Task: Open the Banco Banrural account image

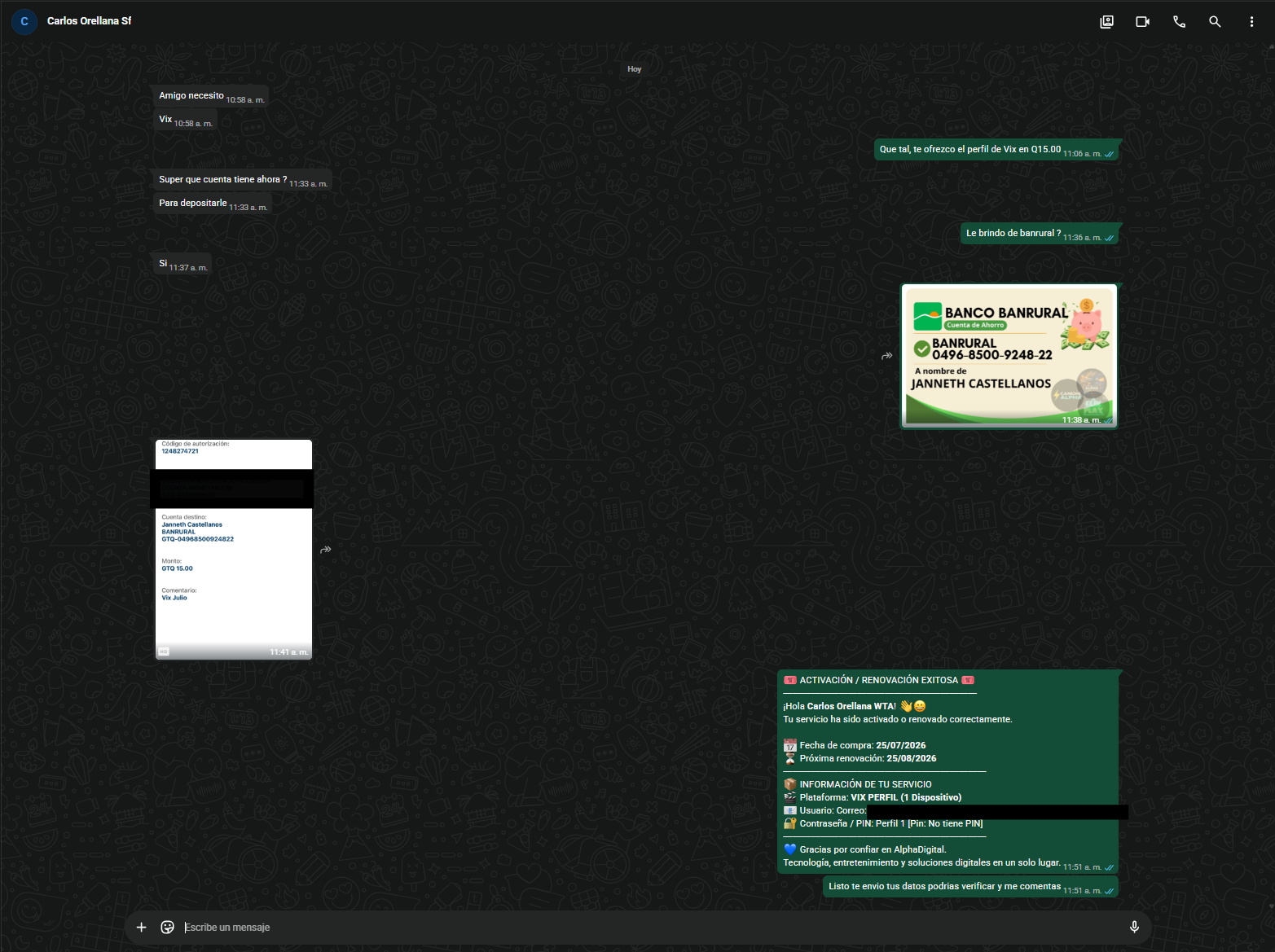Action: pyautogui.click(x=1009, y=356)
